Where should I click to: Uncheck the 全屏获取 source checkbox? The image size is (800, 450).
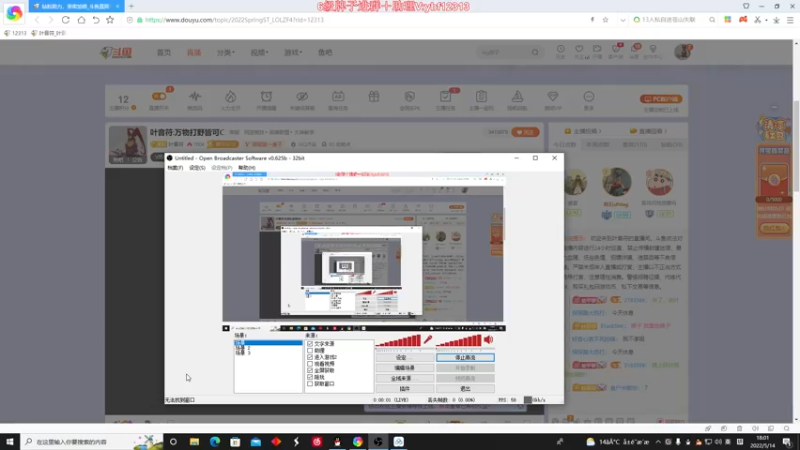(310, 370)
